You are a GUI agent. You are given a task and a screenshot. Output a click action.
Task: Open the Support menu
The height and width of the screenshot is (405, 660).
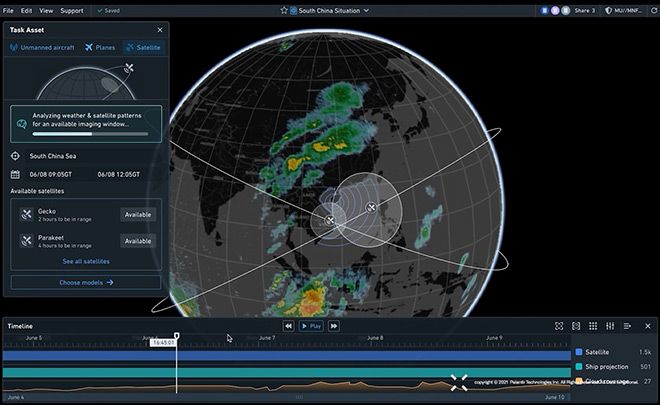72,11
